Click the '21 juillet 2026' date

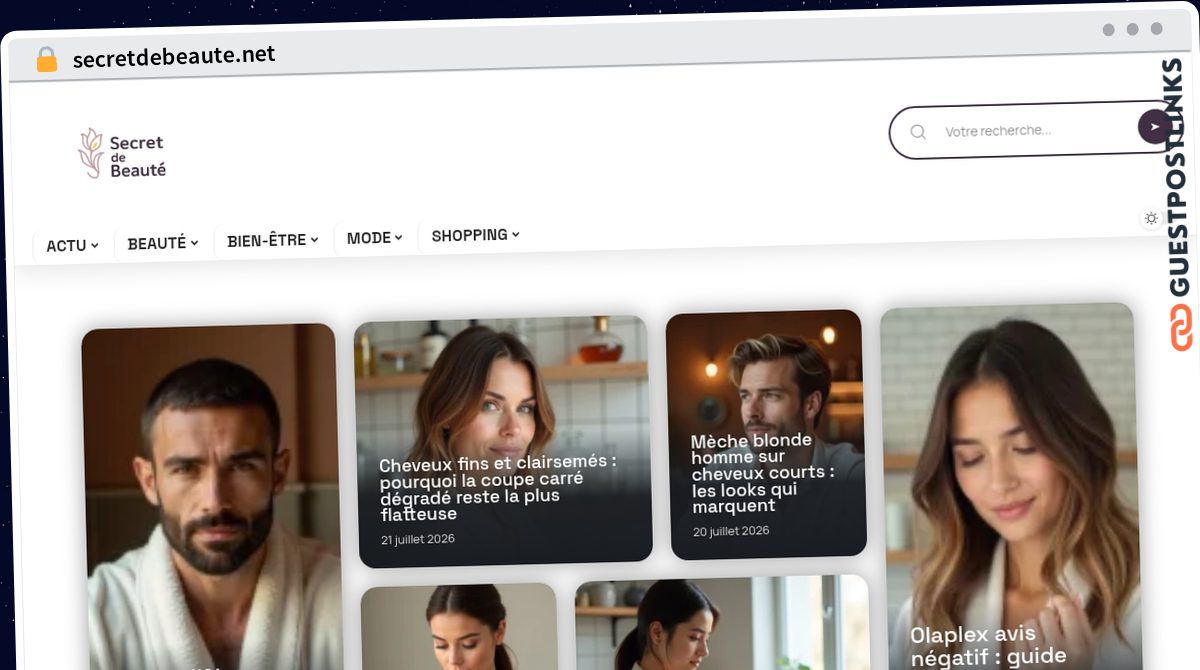click(418, 539)
